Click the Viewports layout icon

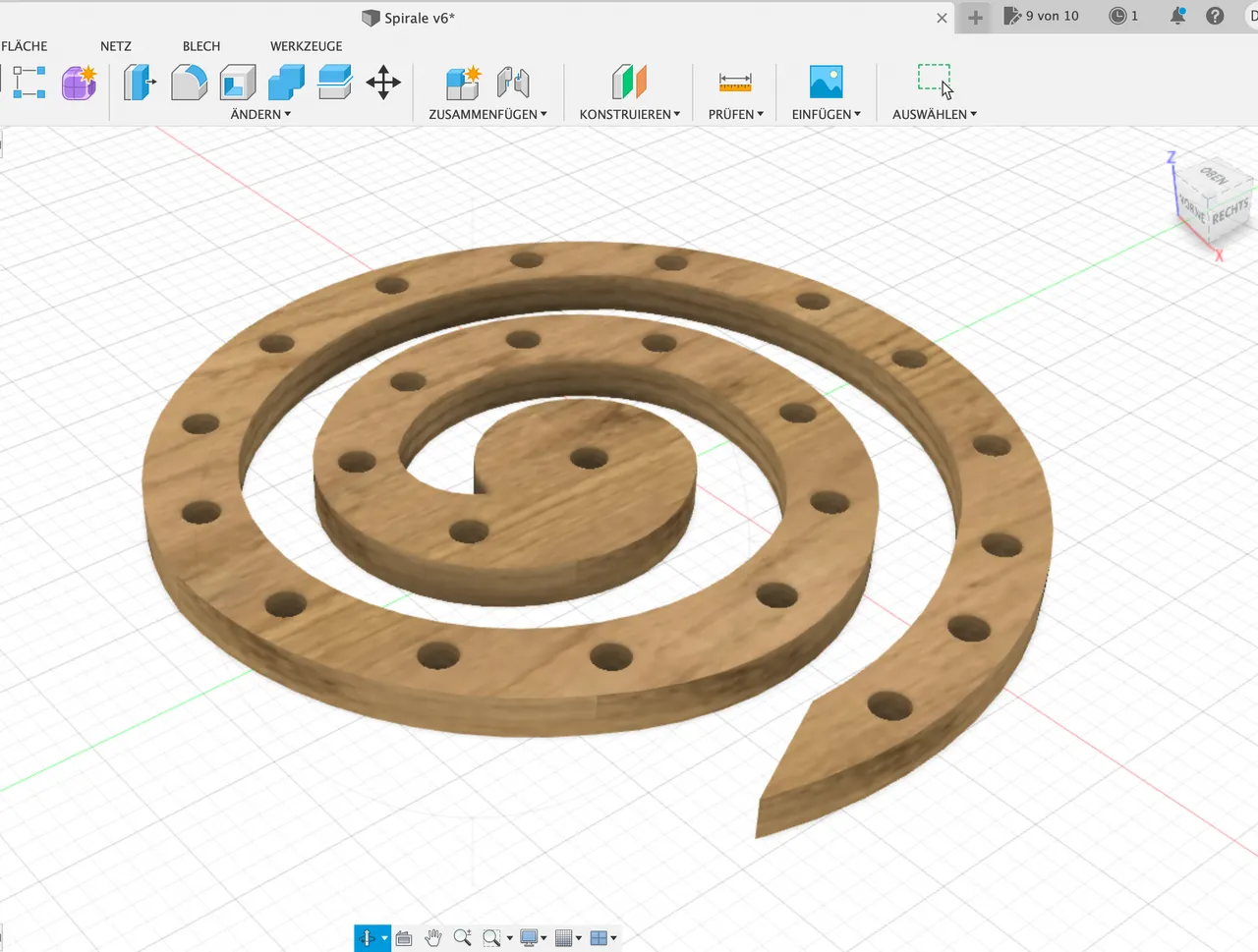coord(598,938)
